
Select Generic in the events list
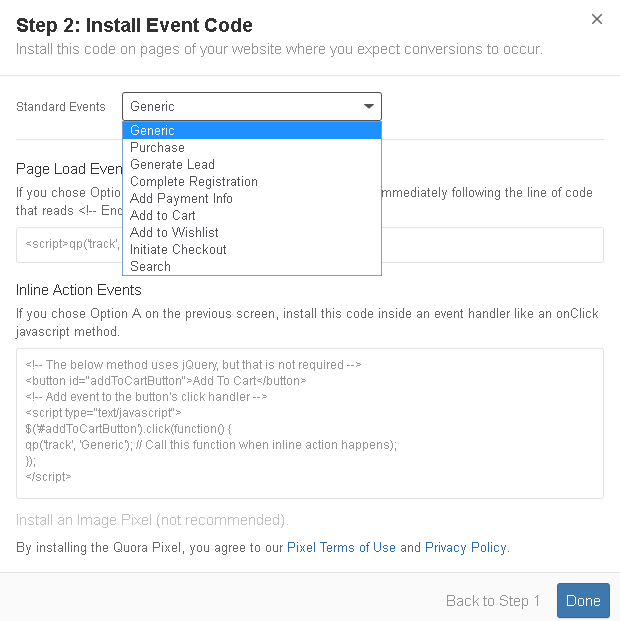tap(252, 130)
